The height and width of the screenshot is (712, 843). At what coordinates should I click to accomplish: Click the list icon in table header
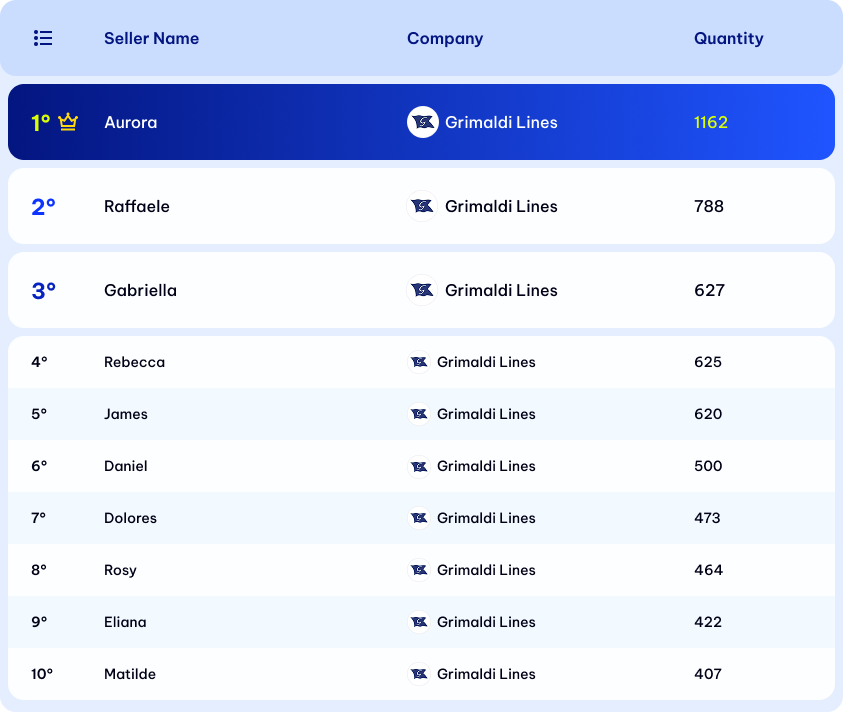(x=43, y=38)
